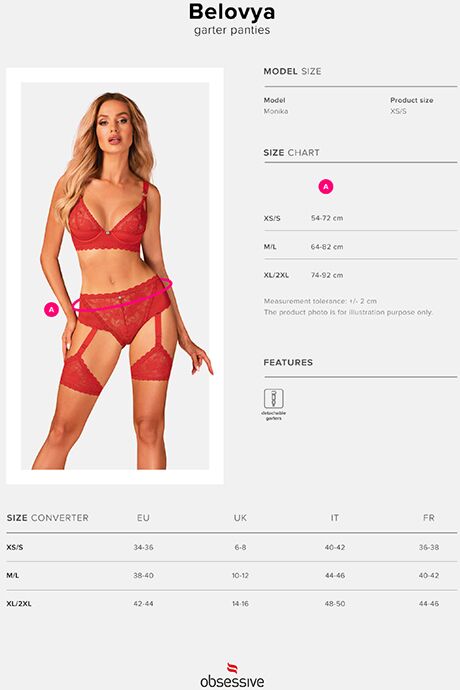Viewport: 460px width, 690px height.
Task: Click the model product photo
Action: pyautogui.click(x=115, y=276)
